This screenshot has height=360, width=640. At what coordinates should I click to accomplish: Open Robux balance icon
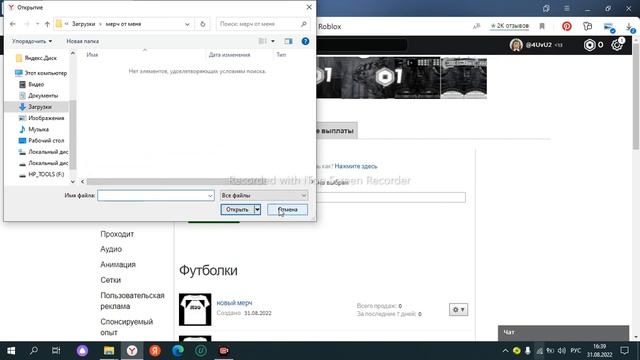[x=589, y=45]
